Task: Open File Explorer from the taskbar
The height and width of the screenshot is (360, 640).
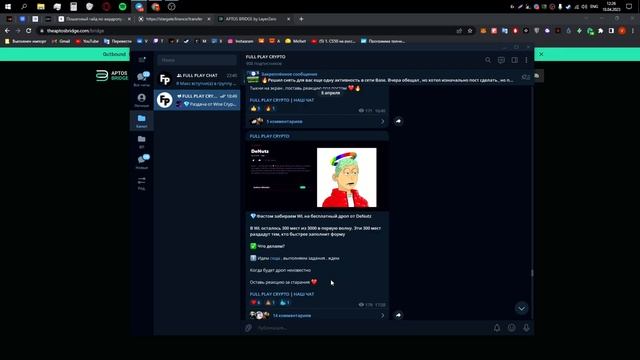Action: pyautogui.click(x=41, y=7)
